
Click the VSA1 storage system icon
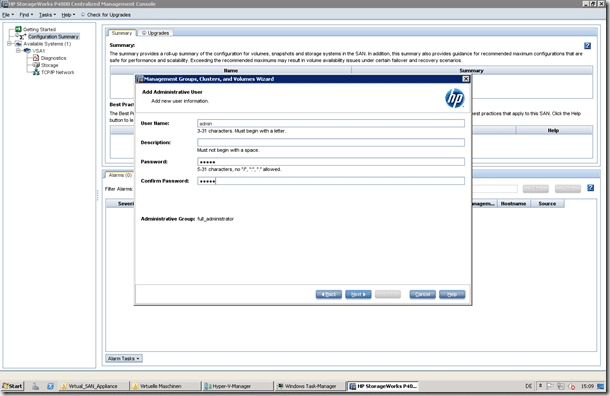[x=27, y=51]
